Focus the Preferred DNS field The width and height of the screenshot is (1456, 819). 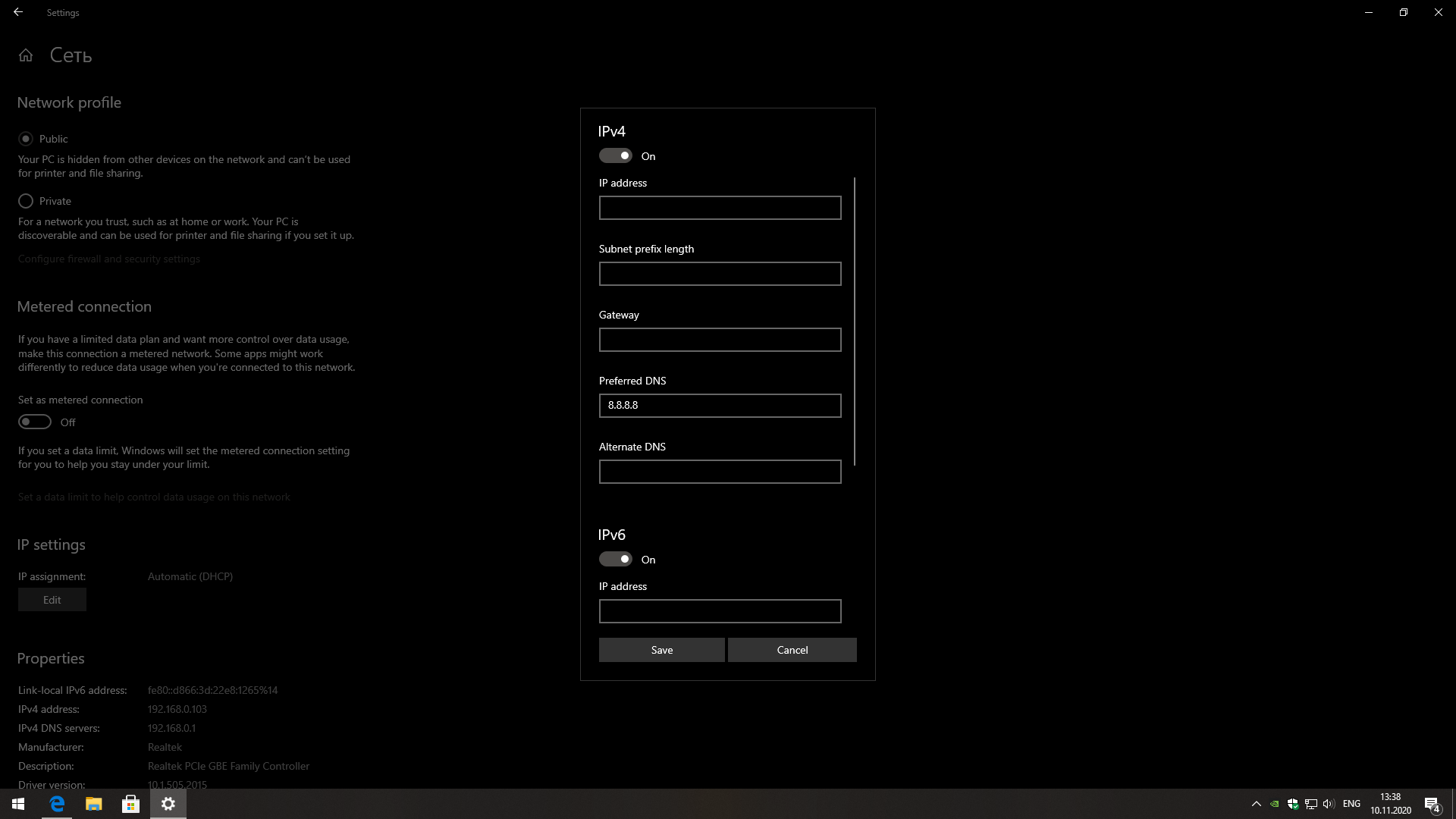pyautogui.click(x=720, y=406)
